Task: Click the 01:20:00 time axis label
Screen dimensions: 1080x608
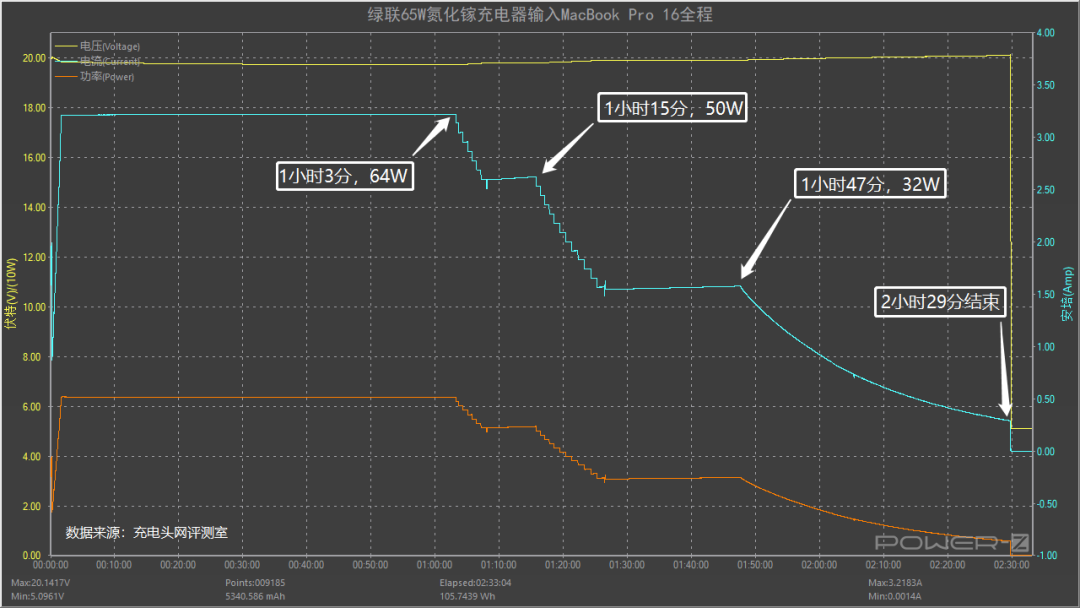Action: click(563, 565)
